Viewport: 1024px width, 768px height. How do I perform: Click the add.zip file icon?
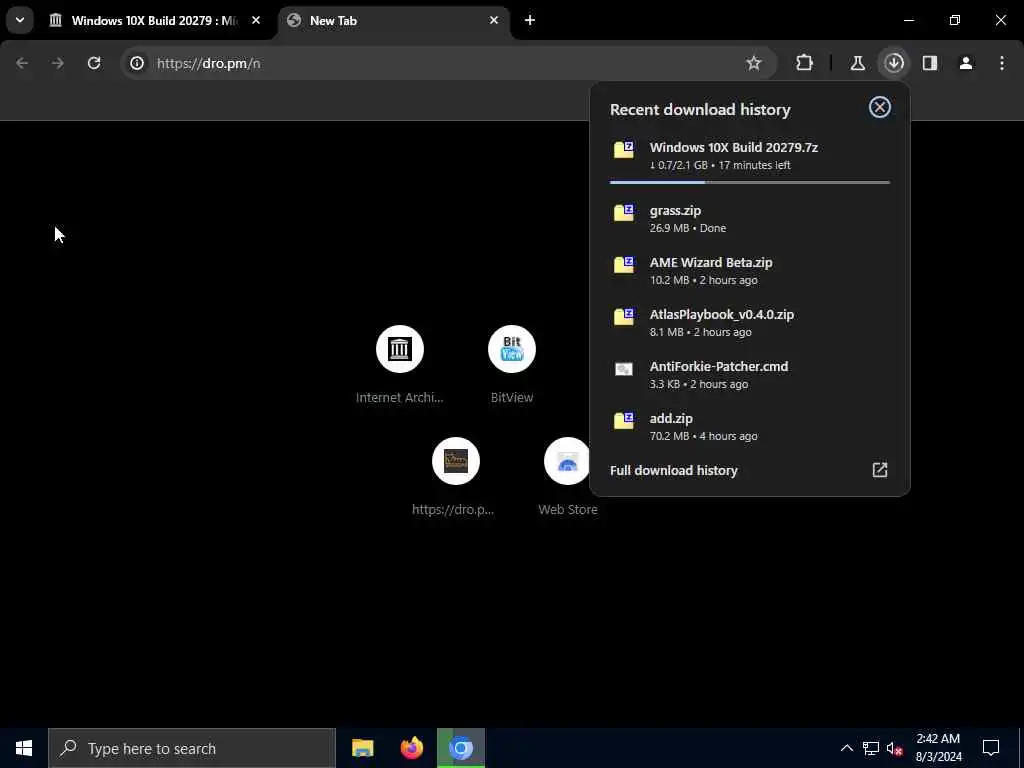click(x=624, y=421)
